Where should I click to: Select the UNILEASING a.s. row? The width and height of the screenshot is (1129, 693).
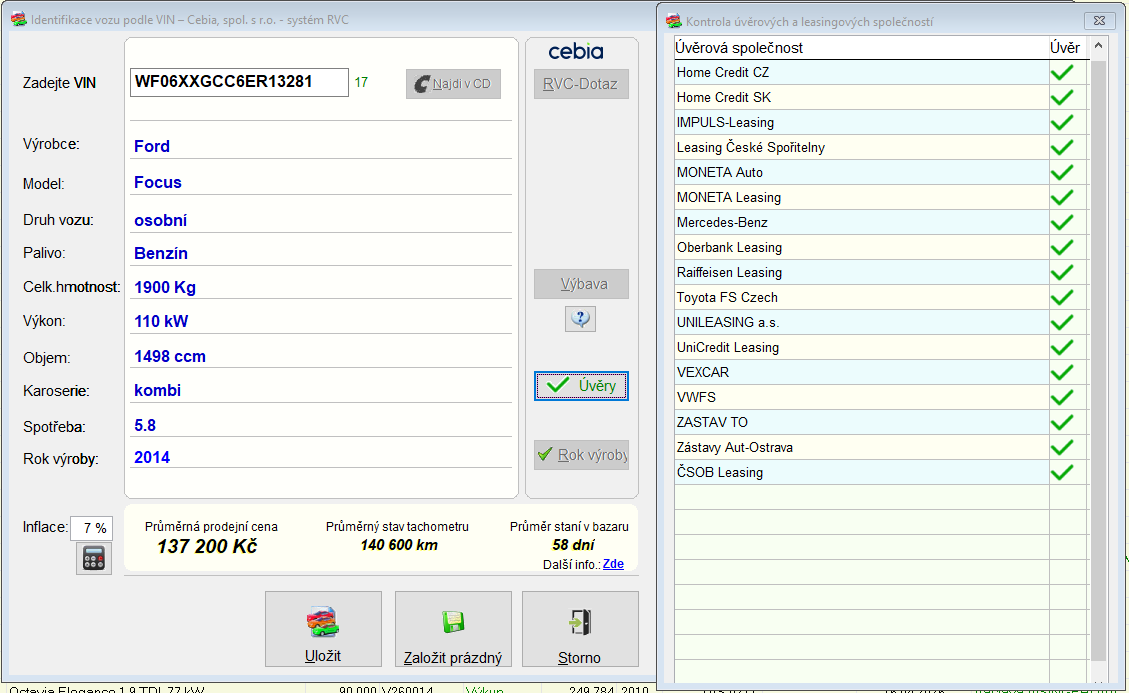click(x=881, y=322)
